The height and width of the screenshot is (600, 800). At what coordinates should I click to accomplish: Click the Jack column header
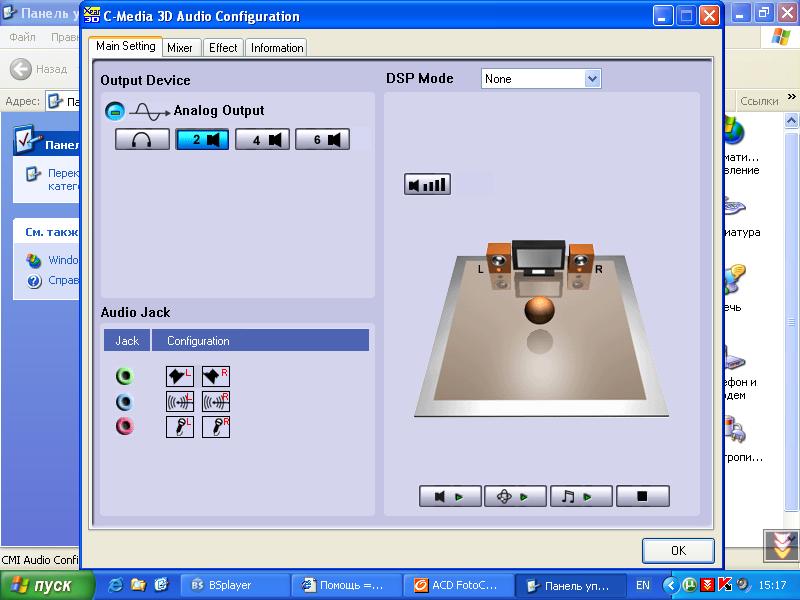point(127,341)
